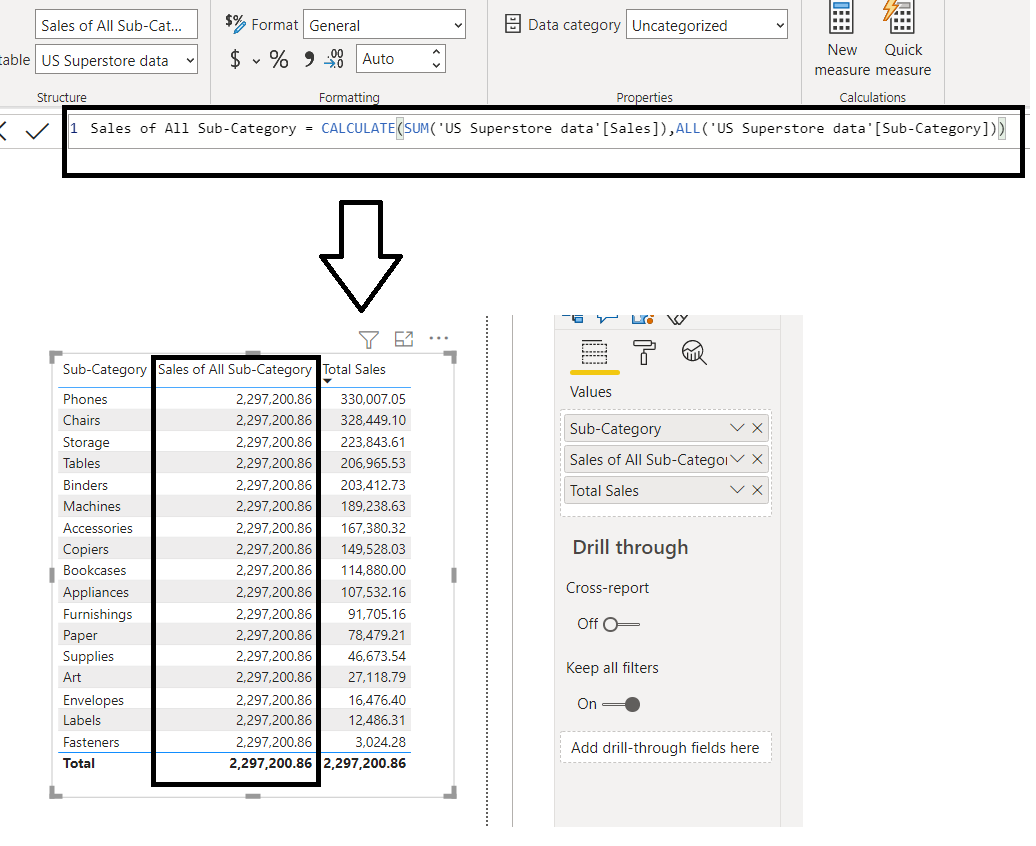Switch to the Format paint roller tab
This screenshot has width=1036, height=846.
pyautogui.click(x=644, y=352)
